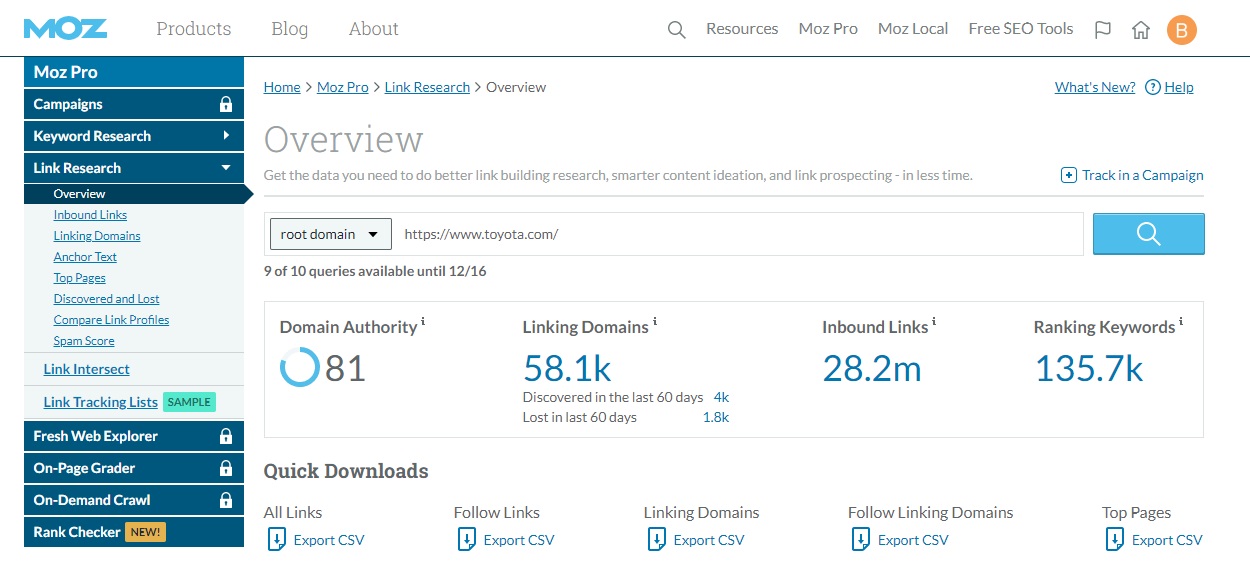Open Rank Checker in the sidebar
1250x583 pixels.
(77, 532)
